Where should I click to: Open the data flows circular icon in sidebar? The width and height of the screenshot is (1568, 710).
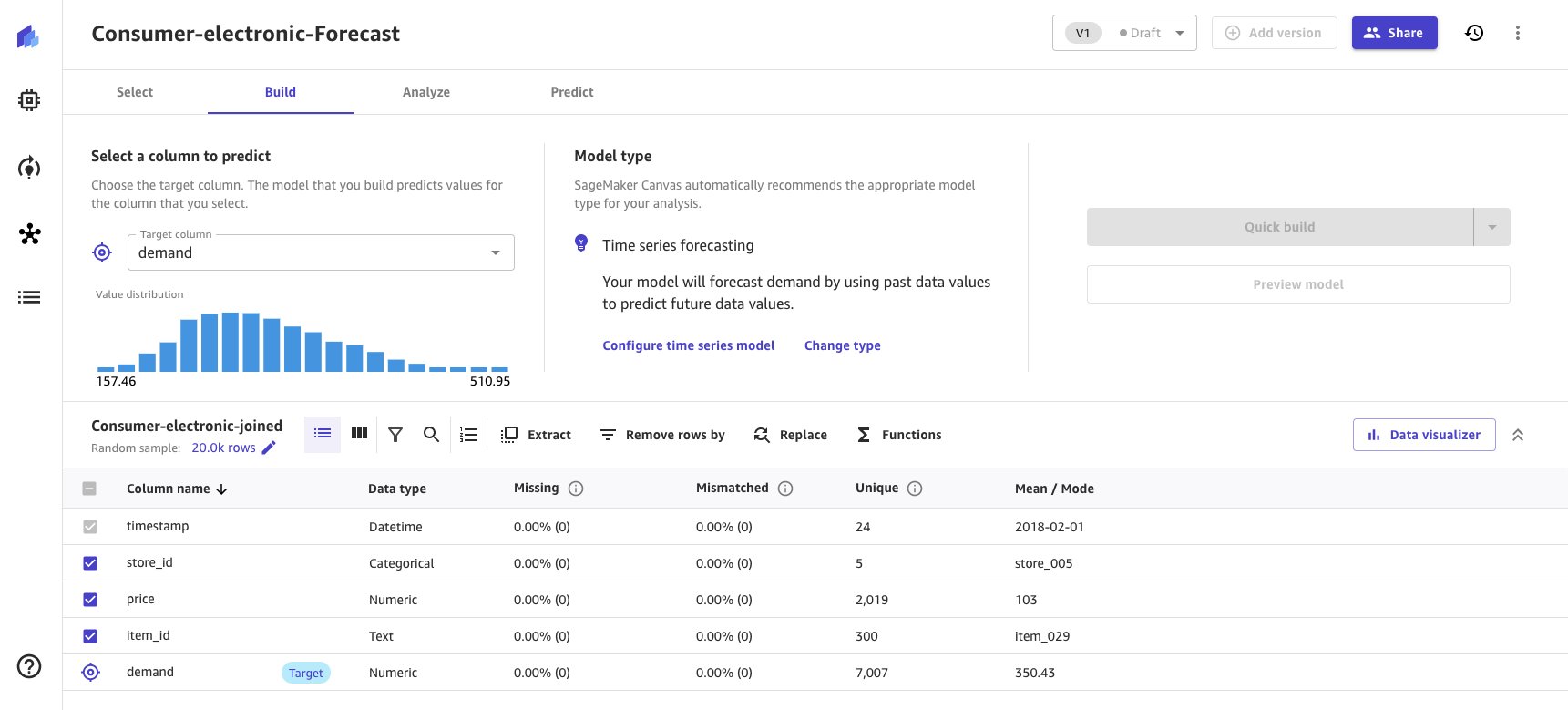click(x=29, y=168)
